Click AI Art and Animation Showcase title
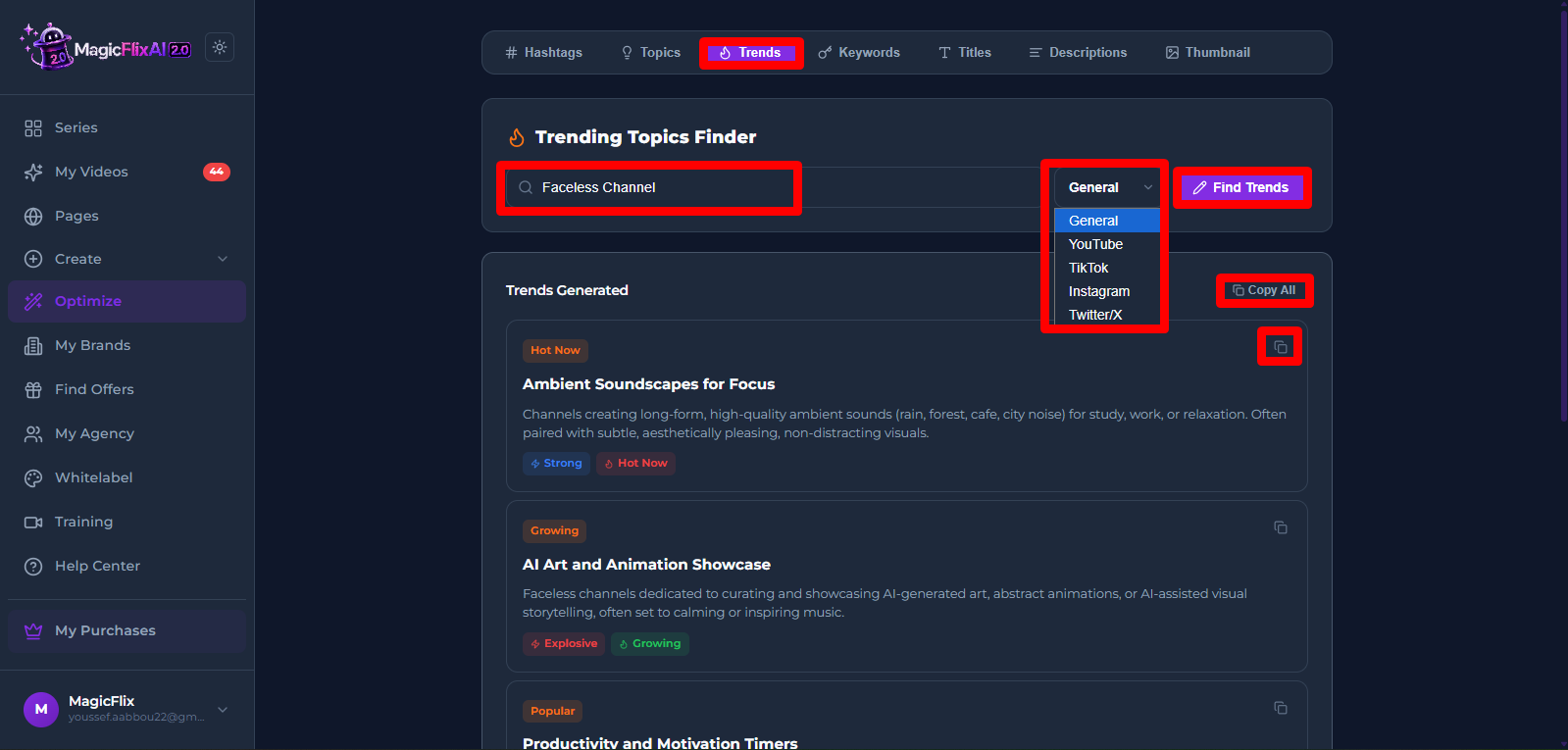This screenshot has width=1568, height=750. (x=646, y=565)
